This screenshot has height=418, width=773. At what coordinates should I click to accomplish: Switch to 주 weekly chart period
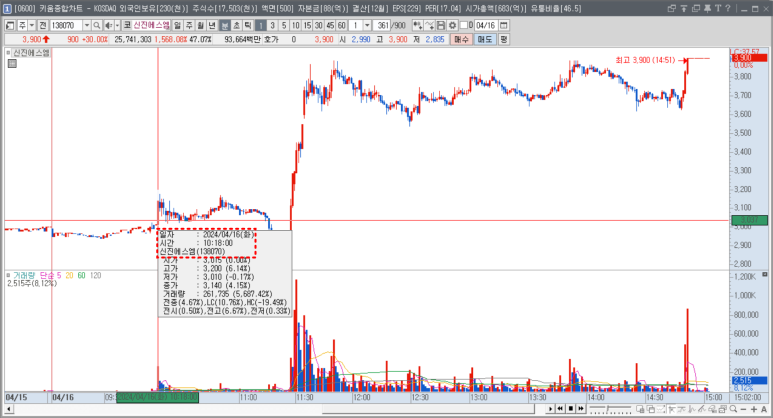point(189,26)
